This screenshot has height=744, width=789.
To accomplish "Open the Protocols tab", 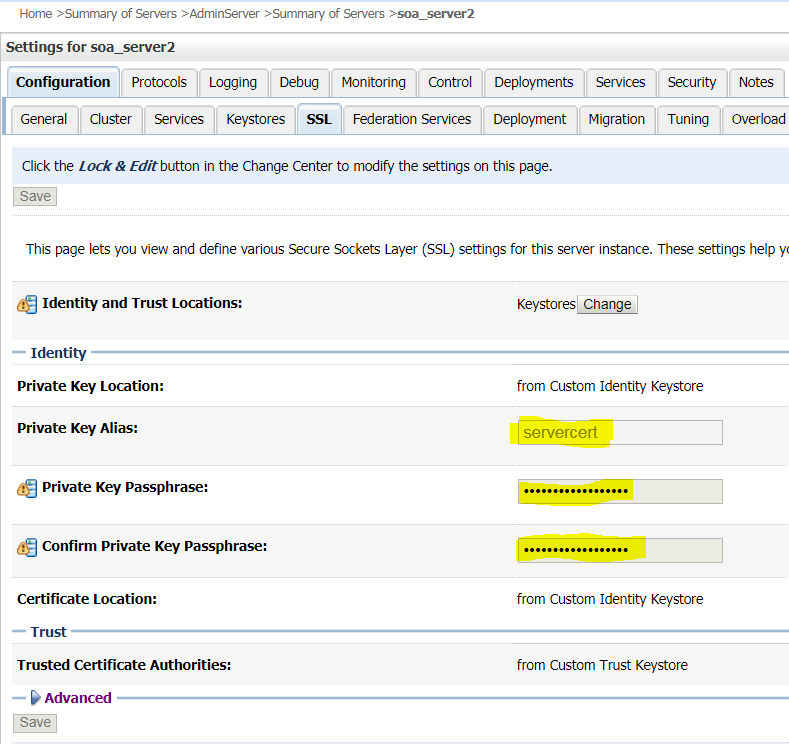I will pos(159,82).
